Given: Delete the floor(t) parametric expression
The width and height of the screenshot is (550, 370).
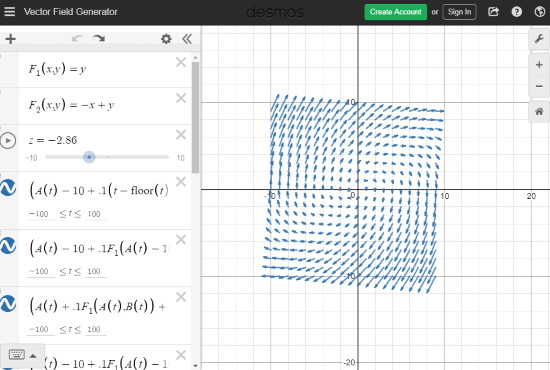Looking at the screenshot, I should click(181, 182).
